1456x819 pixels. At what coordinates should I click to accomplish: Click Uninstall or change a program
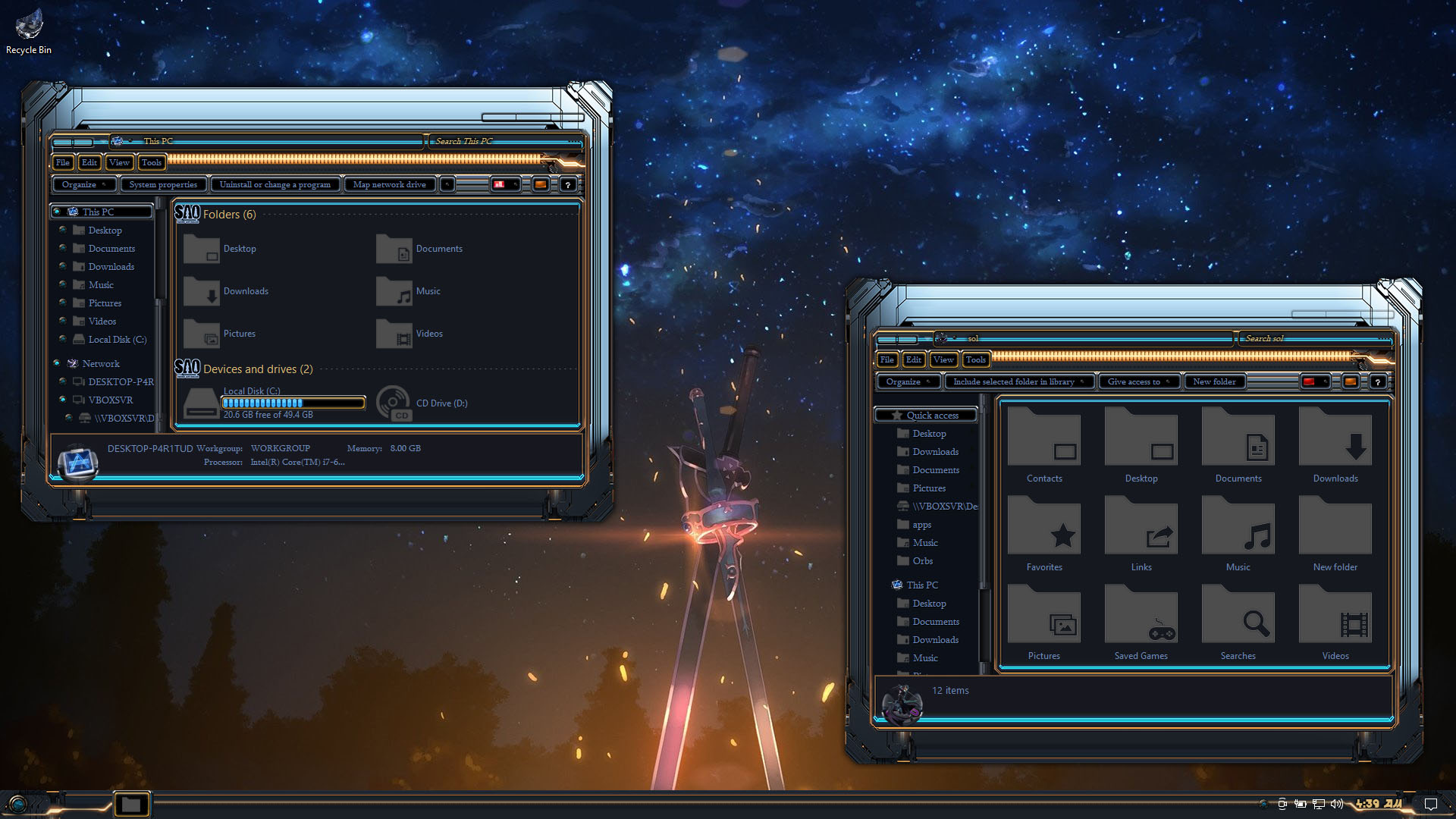(x=275, y=184)
